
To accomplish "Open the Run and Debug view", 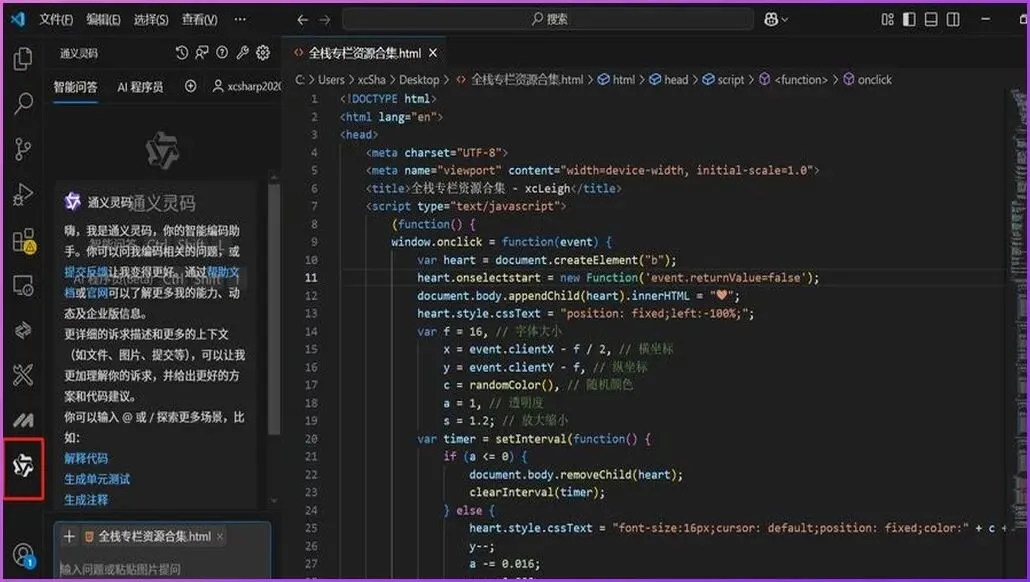I will tap(23, 194).
